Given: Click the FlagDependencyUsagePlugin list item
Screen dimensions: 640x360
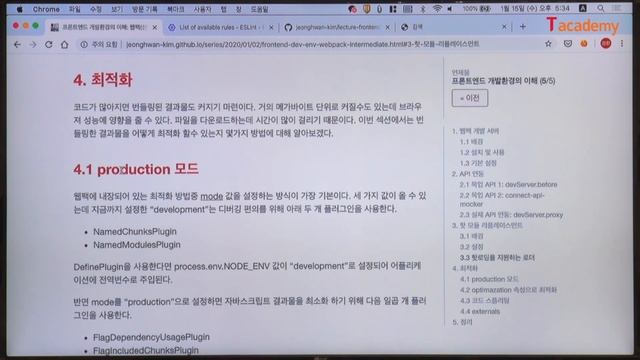Looking at the screenshot, I should tap(151, 337).
